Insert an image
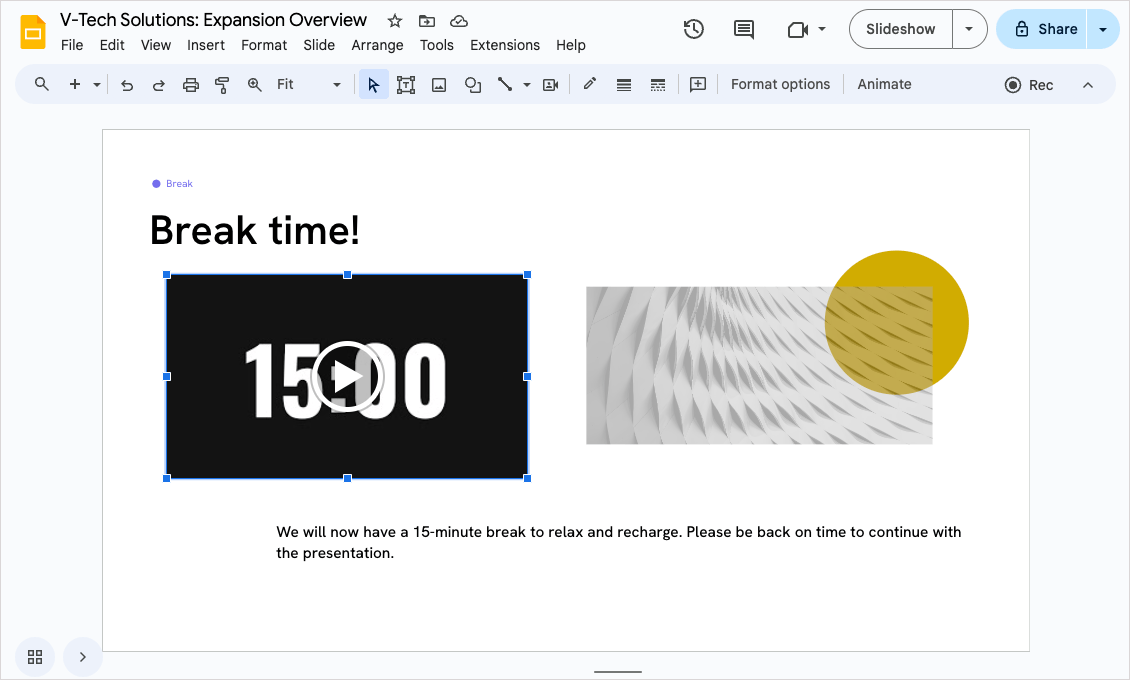Viewport: 1130px width, 680px height. pyautogui.click(x=439, y=85)
